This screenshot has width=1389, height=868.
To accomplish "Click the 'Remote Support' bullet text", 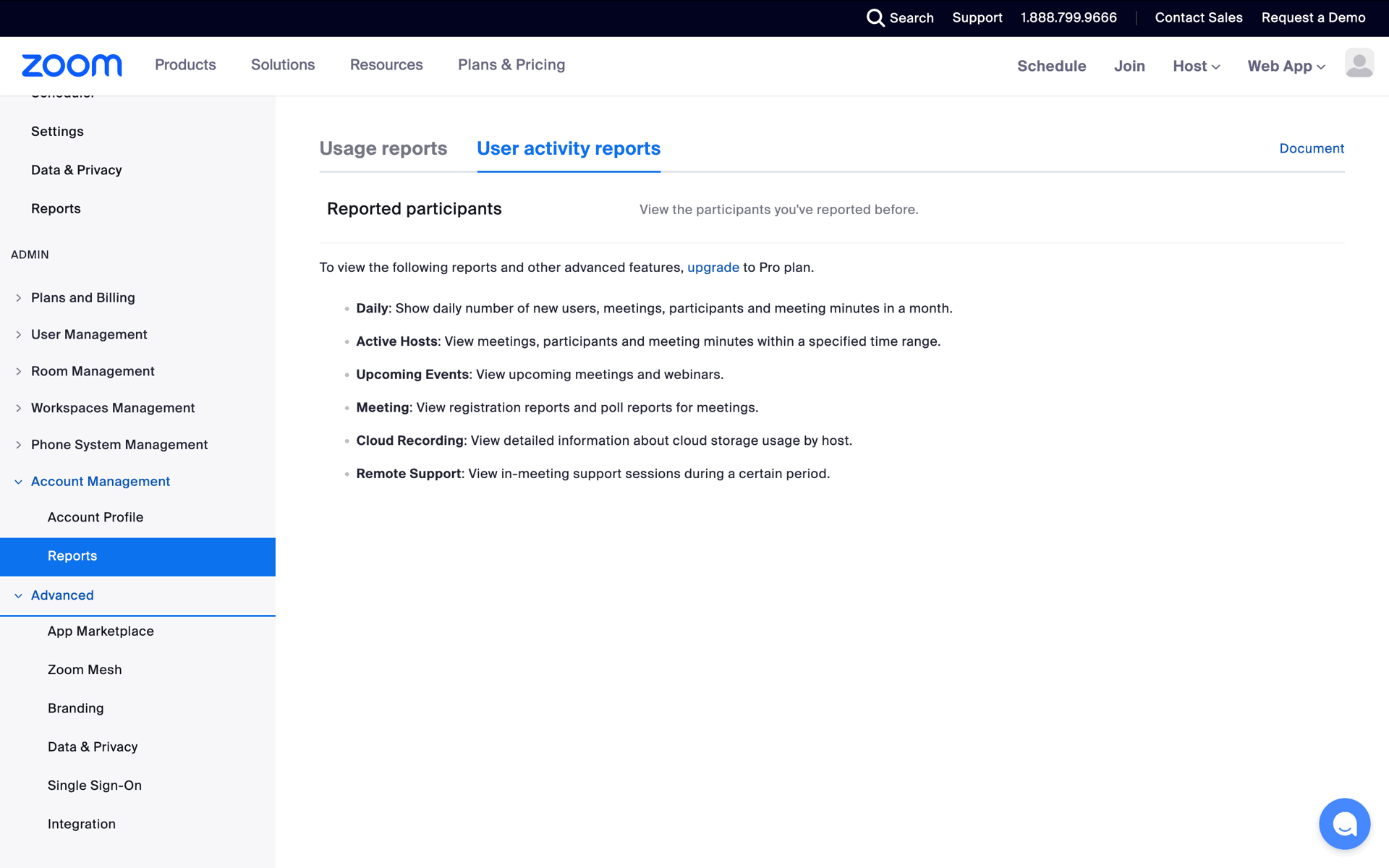I will (x=409, y=474).
